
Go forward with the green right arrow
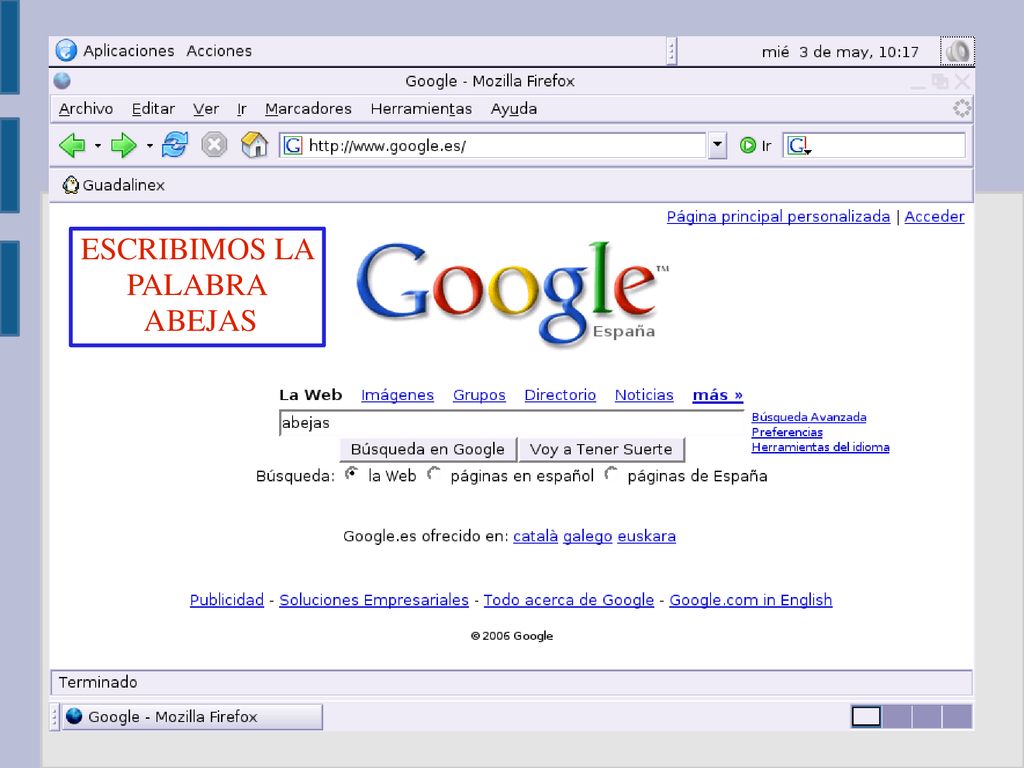[x=123, y=145]
